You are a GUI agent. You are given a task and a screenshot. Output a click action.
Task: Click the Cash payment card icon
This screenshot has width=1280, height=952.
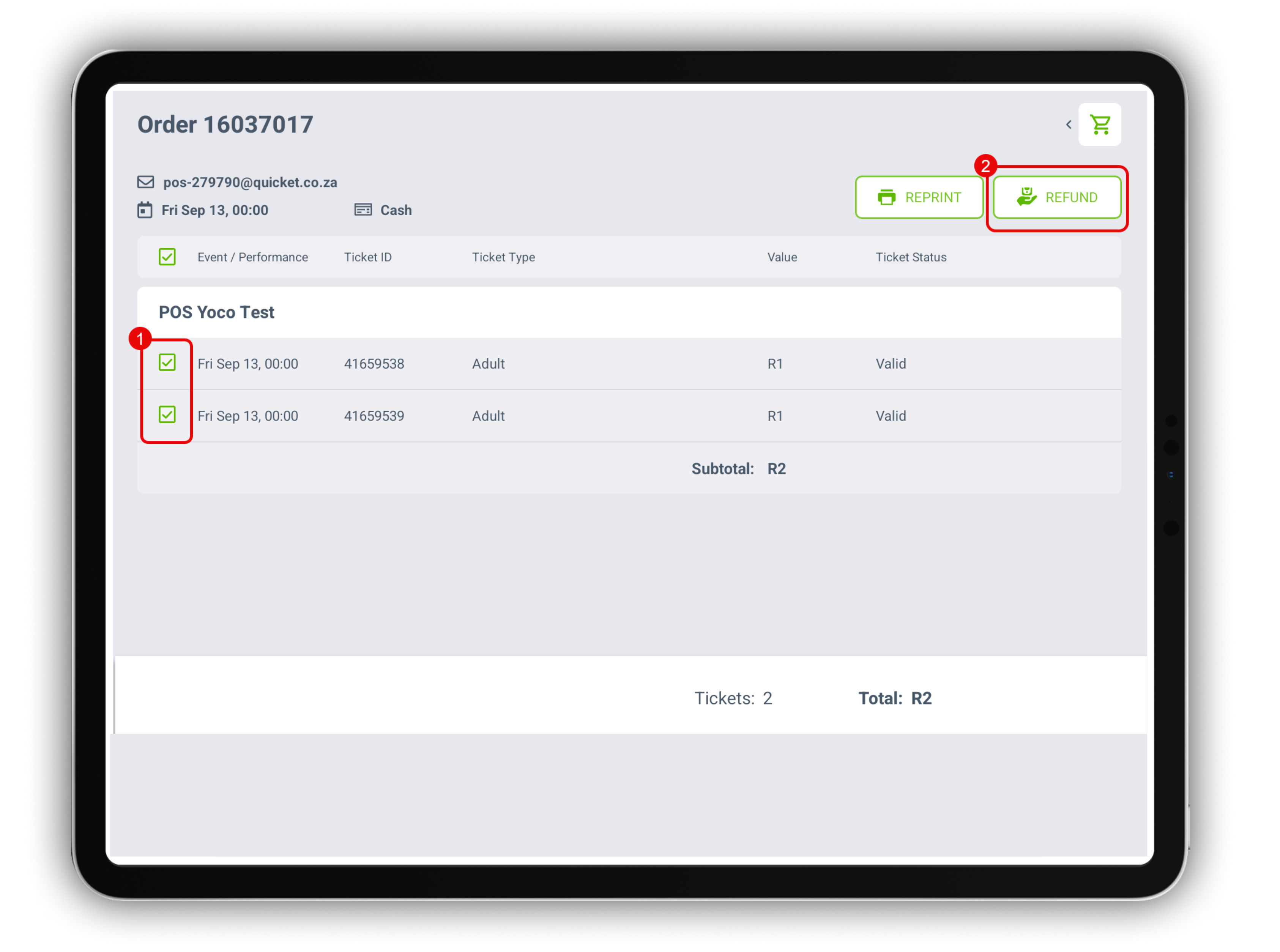(363, 210)
